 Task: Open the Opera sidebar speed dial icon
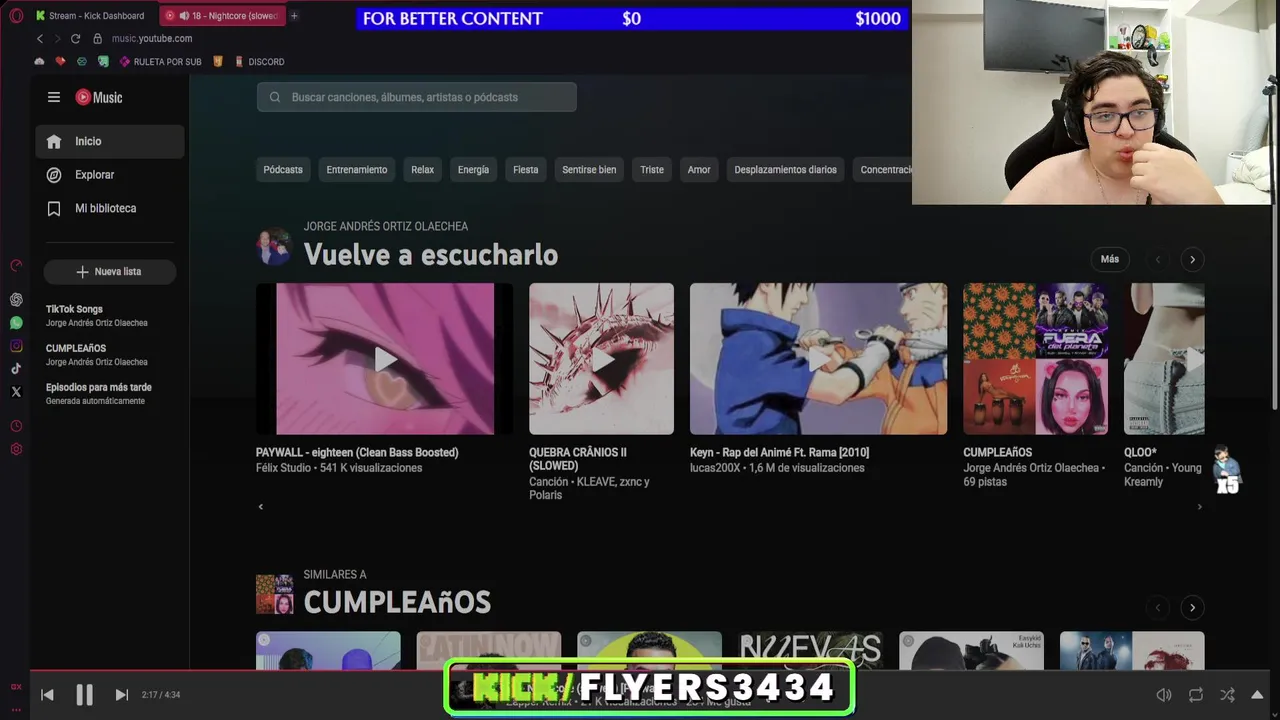pos(16,265)
